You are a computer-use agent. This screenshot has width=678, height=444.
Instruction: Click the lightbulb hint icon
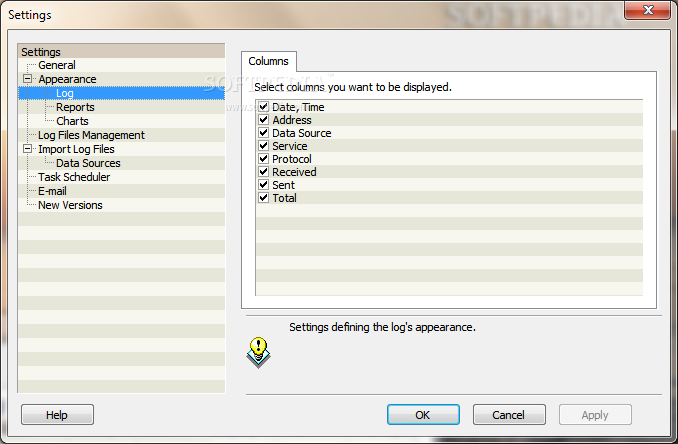(x=259, y=352)
